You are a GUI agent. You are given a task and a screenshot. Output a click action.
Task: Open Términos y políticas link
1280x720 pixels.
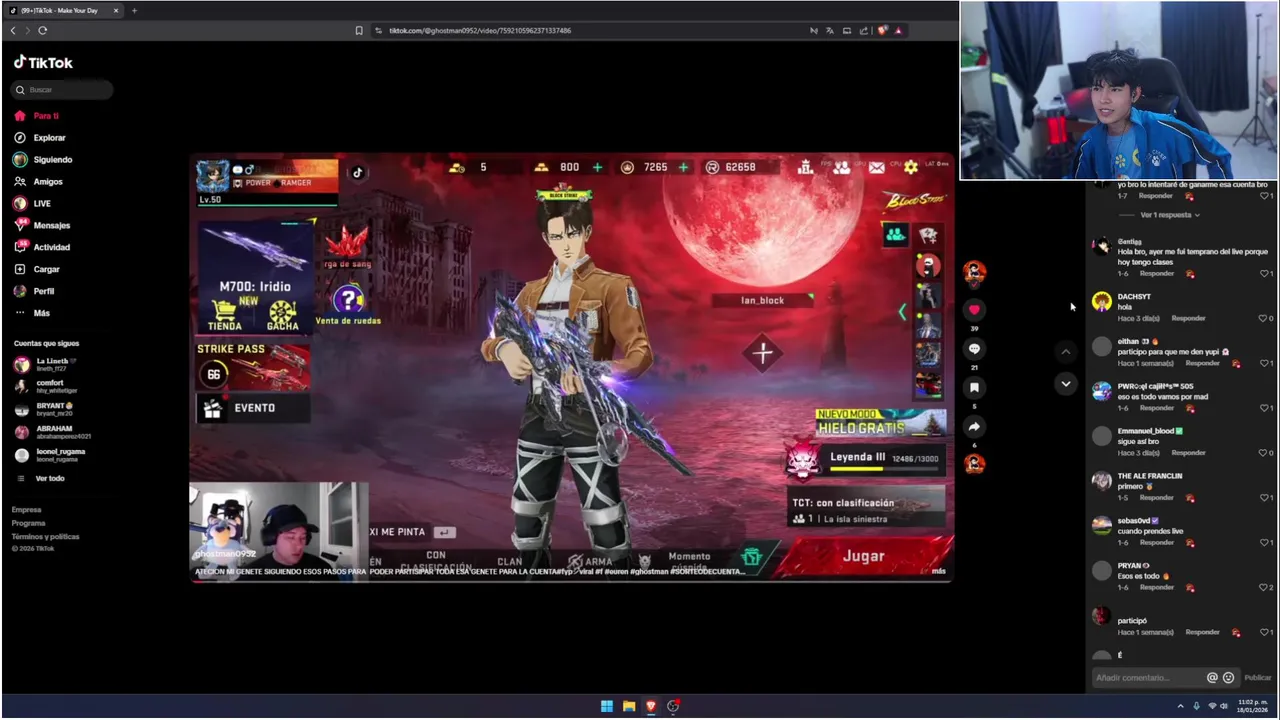[x=45, y=537]
